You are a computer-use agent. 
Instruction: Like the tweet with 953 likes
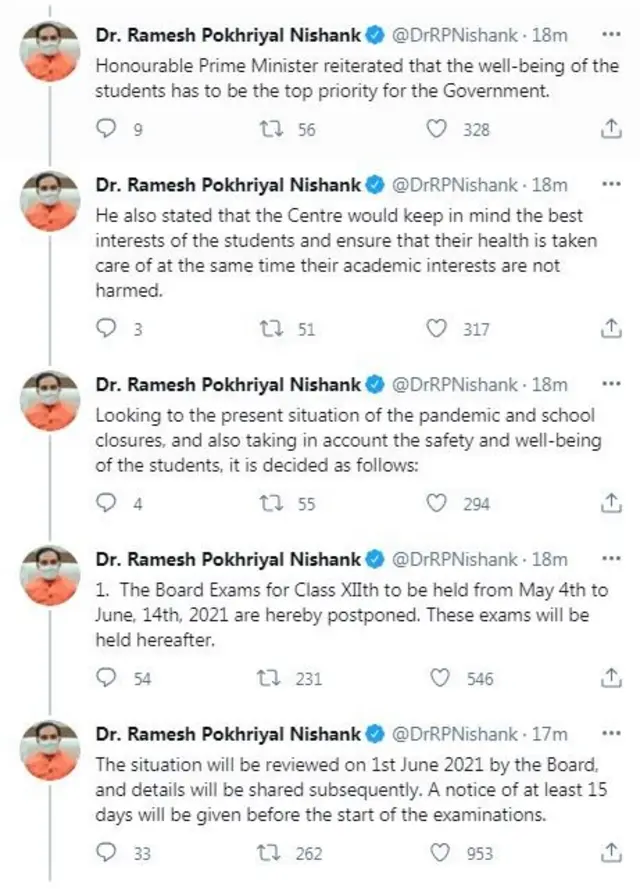point(436,853)
